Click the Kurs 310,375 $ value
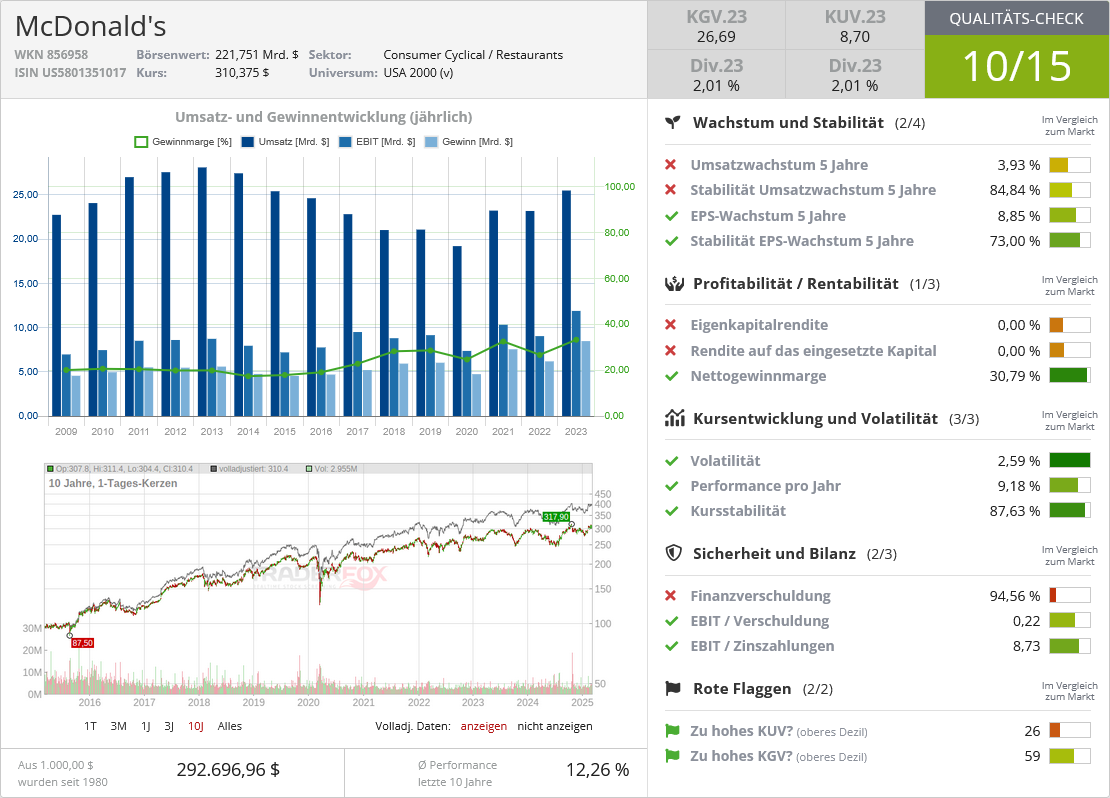Screen dimensions: 1110x798 tap(242, 72)
